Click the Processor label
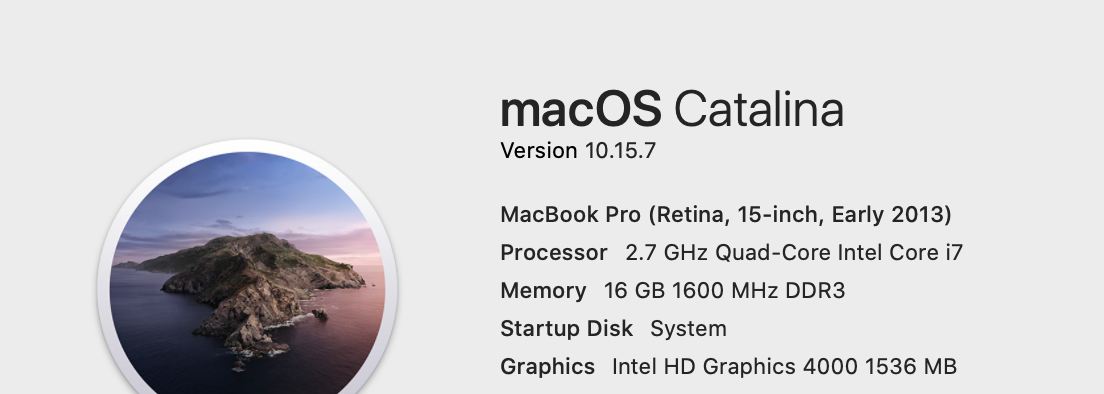 [553, 253]
